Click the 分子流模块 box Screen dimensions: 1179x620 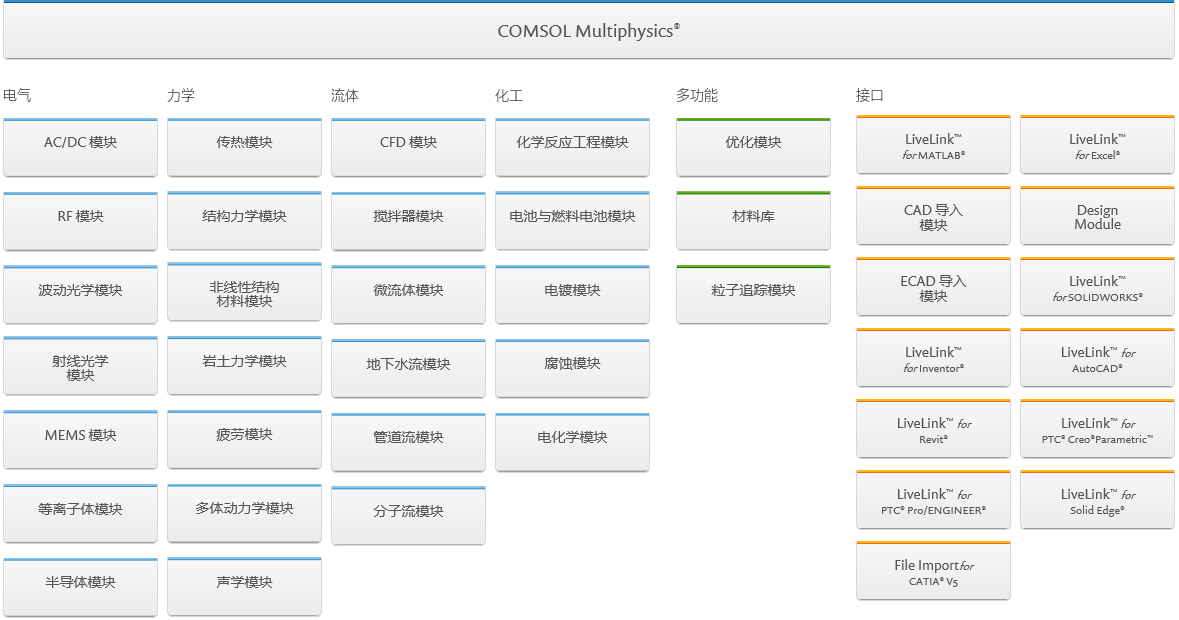[x=408, y=512]
